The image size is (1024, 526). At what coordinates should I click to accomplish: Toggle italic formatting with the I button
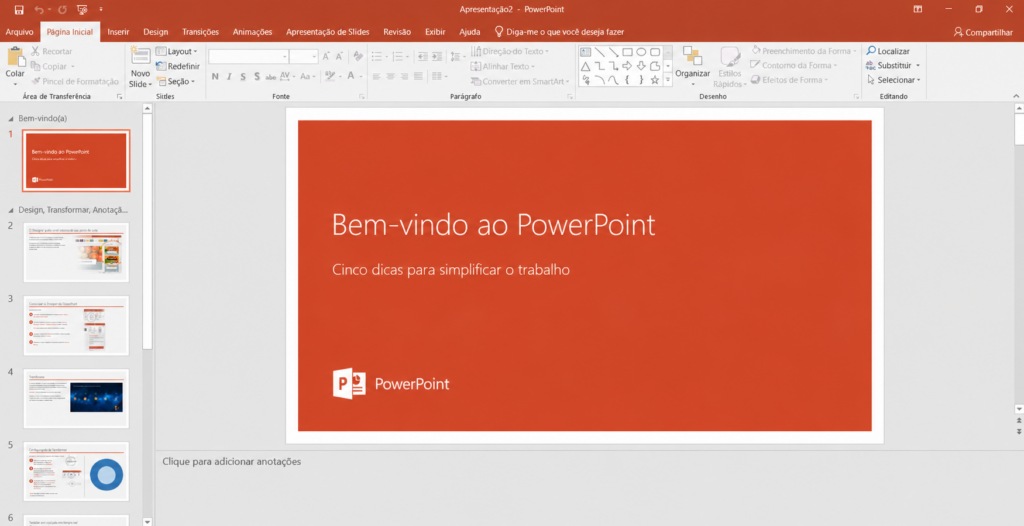[x=229, y=76]
